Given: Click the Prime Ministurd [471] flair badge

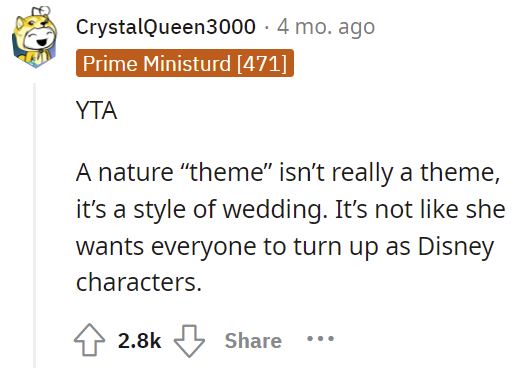Looking at the screenshot, I should tap(185, 63).
